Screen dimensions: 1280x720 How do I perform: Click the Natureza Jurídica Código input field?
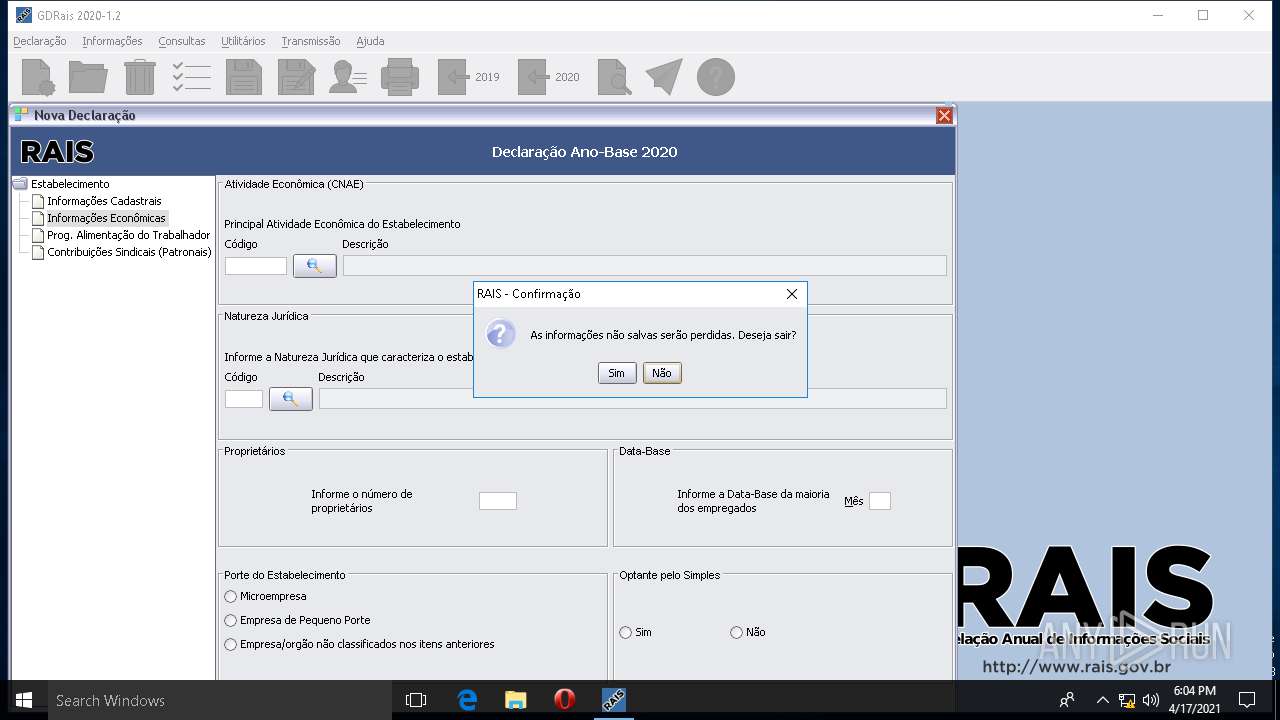coord(244,399)
